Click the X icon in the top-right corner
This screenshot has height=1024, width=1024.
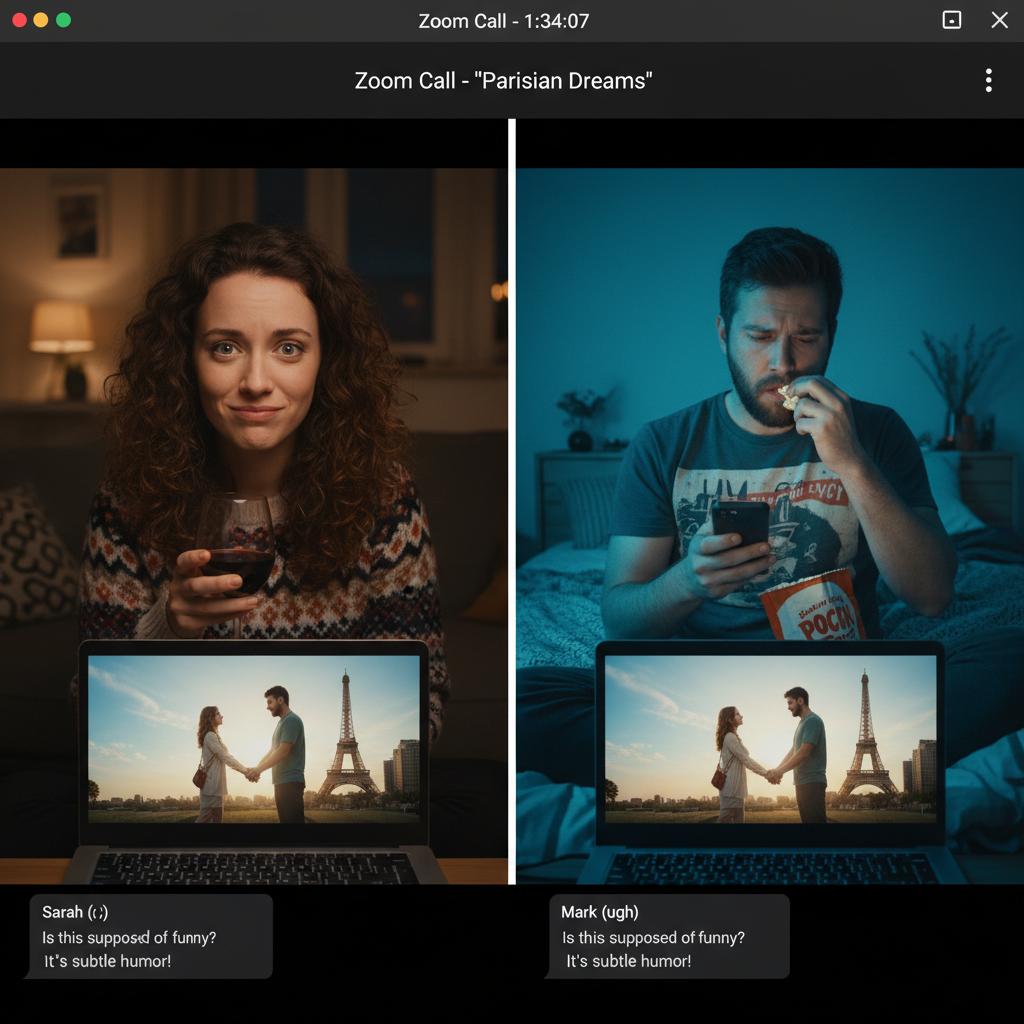(x=999, y=20)
